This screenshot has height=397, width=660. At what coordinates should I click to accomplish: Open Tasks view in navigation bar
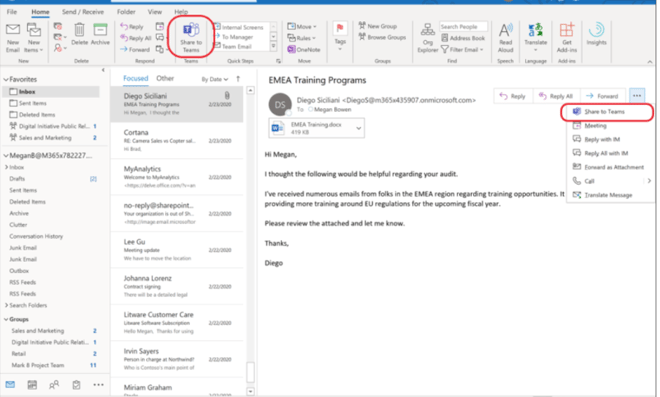click(76, 384)
